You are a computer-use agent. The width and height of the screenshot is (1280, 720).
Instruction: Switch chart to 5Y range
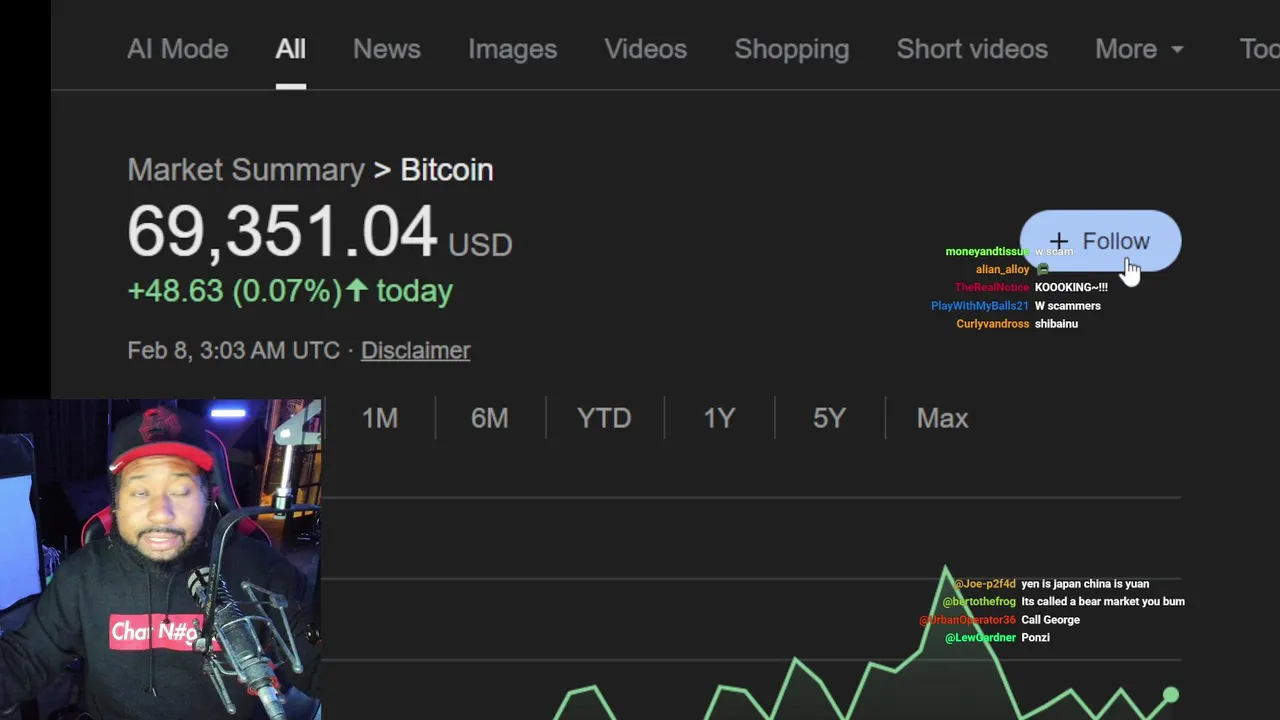[x=829, y=418]
